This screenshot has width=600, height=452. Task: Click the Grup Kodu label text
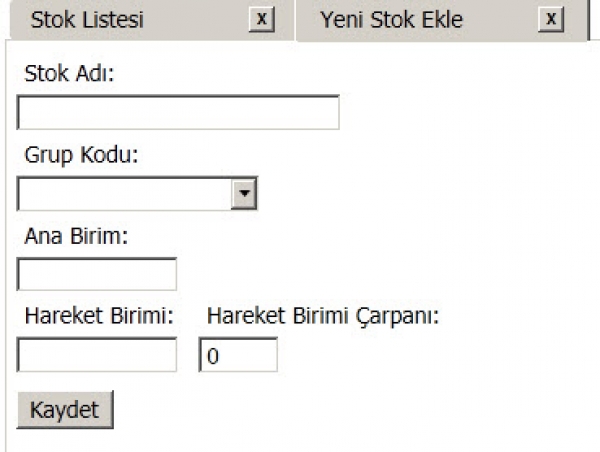tap(81, 155)
